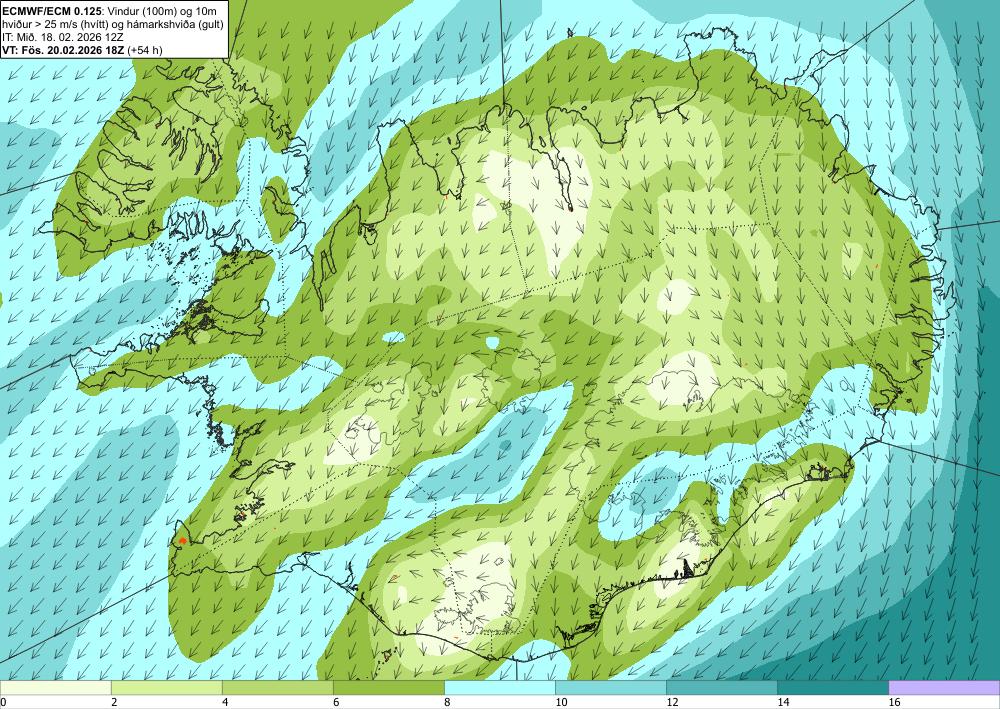
Task: Click the '10' legend scale label
Action: pyautogui.click(x=561, y=703)
